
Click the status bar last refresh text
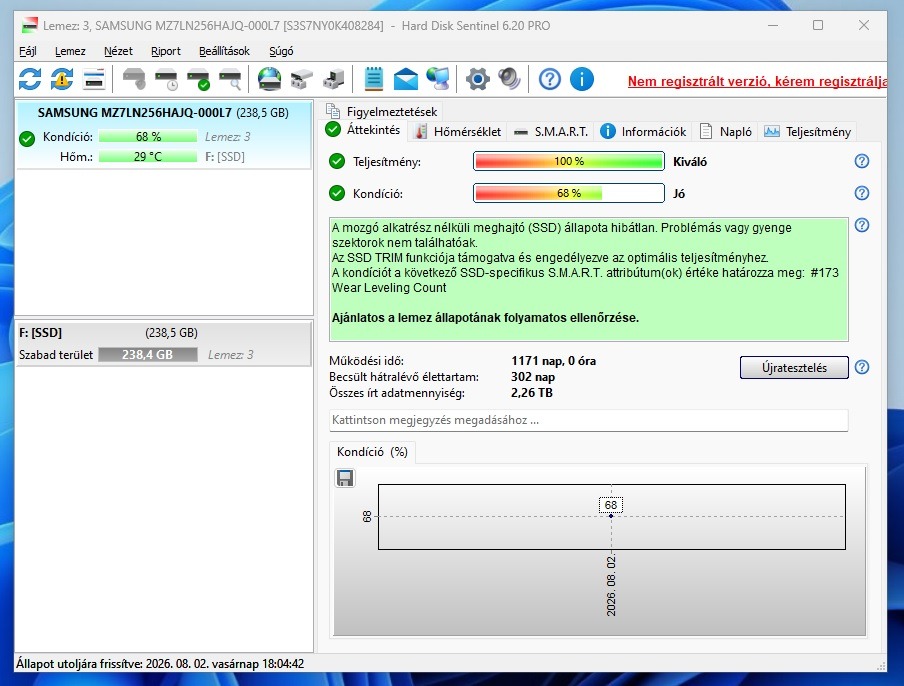click(x=160, y=664)
